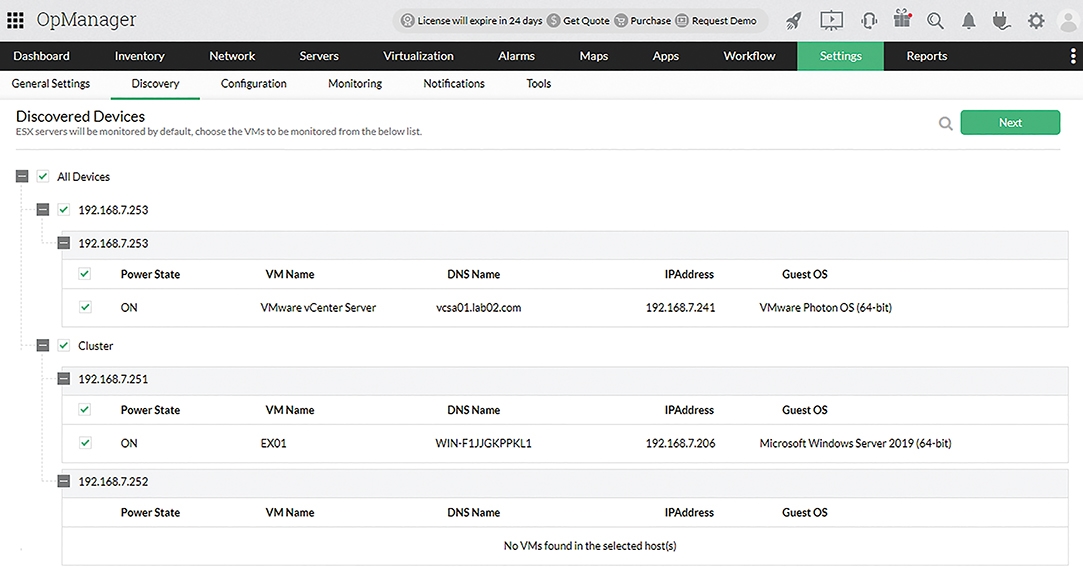Image resolution: width=1083 pixels, height=584 pixels.
Task: Click the Get Quote link
Action: point(586,21)
